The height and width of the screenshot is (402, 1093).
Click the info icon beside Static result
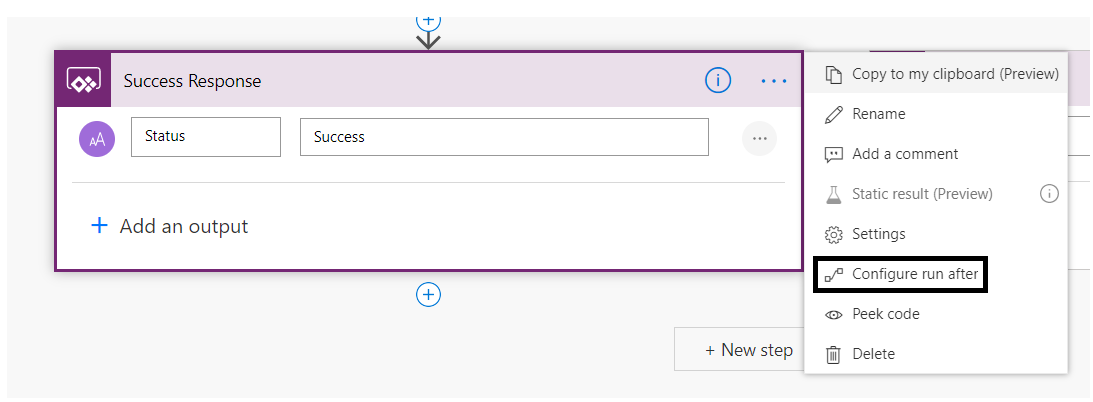pyautogui.click(x=1049, y=193)
